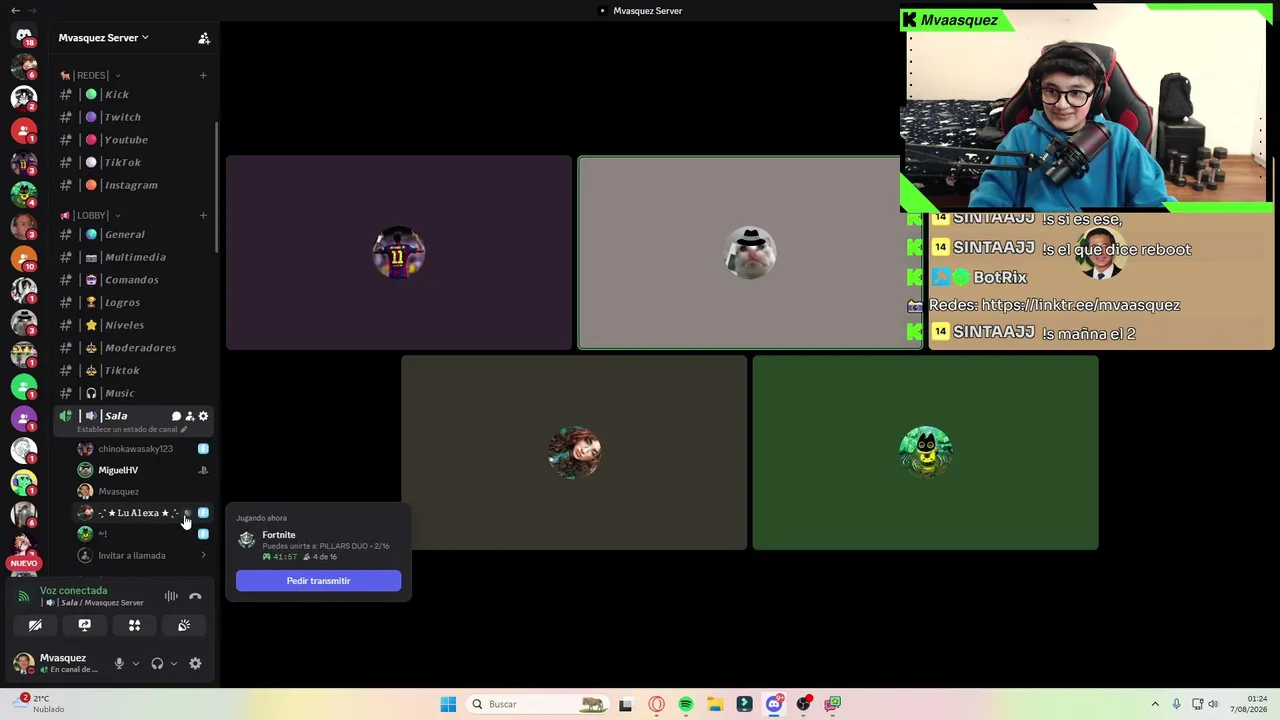The width and height of the screenshot is (1280, 720).
Task: Open the Mvasquez Server dropdown menu
Action: tap(103, 38)
